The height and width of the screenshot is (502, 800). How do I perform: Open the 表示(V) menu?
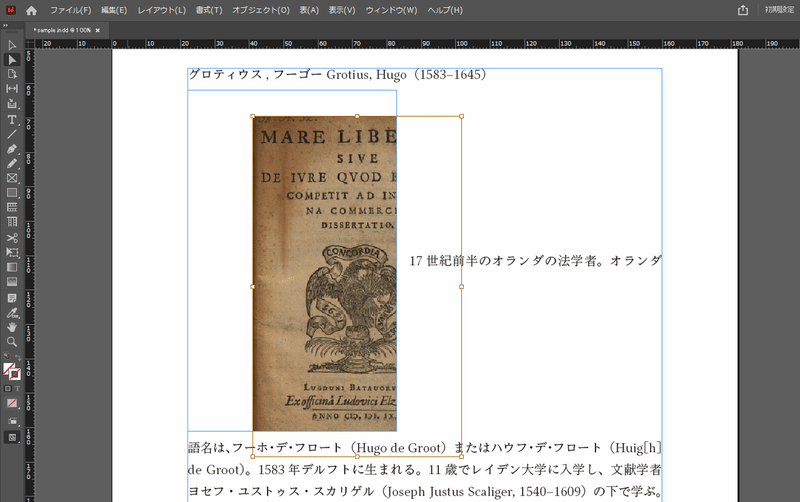(342, 10)
